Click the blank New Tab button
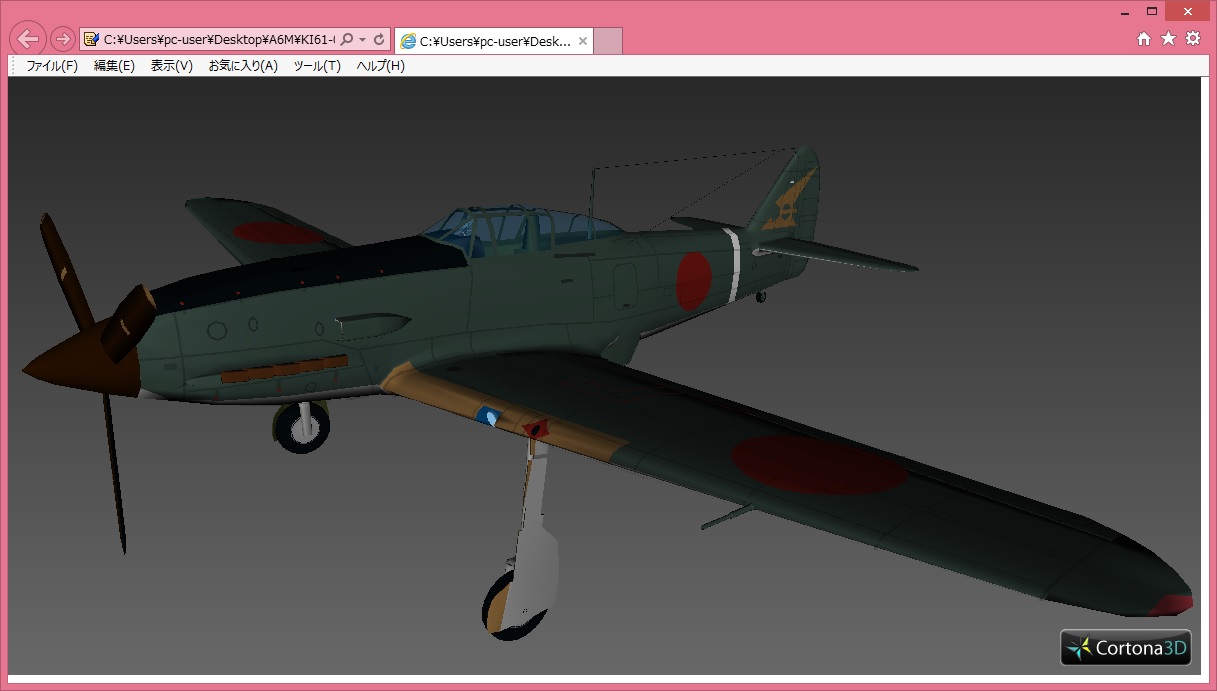Screen dimensions: 1217x691 [x=608, y=41]
